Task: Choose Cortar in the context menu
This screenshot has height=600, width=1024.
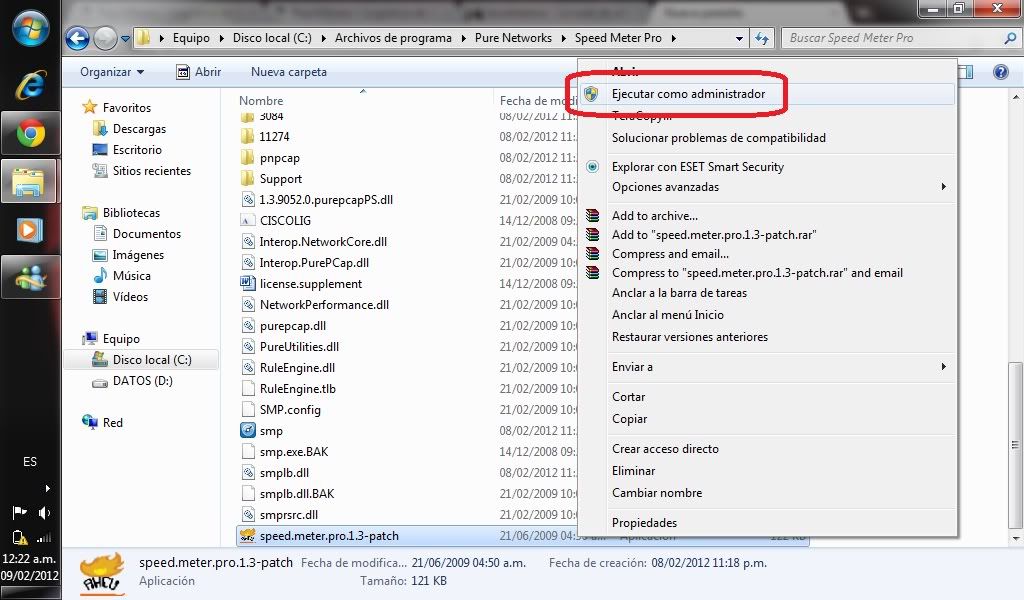Action: tap(767, 397)
